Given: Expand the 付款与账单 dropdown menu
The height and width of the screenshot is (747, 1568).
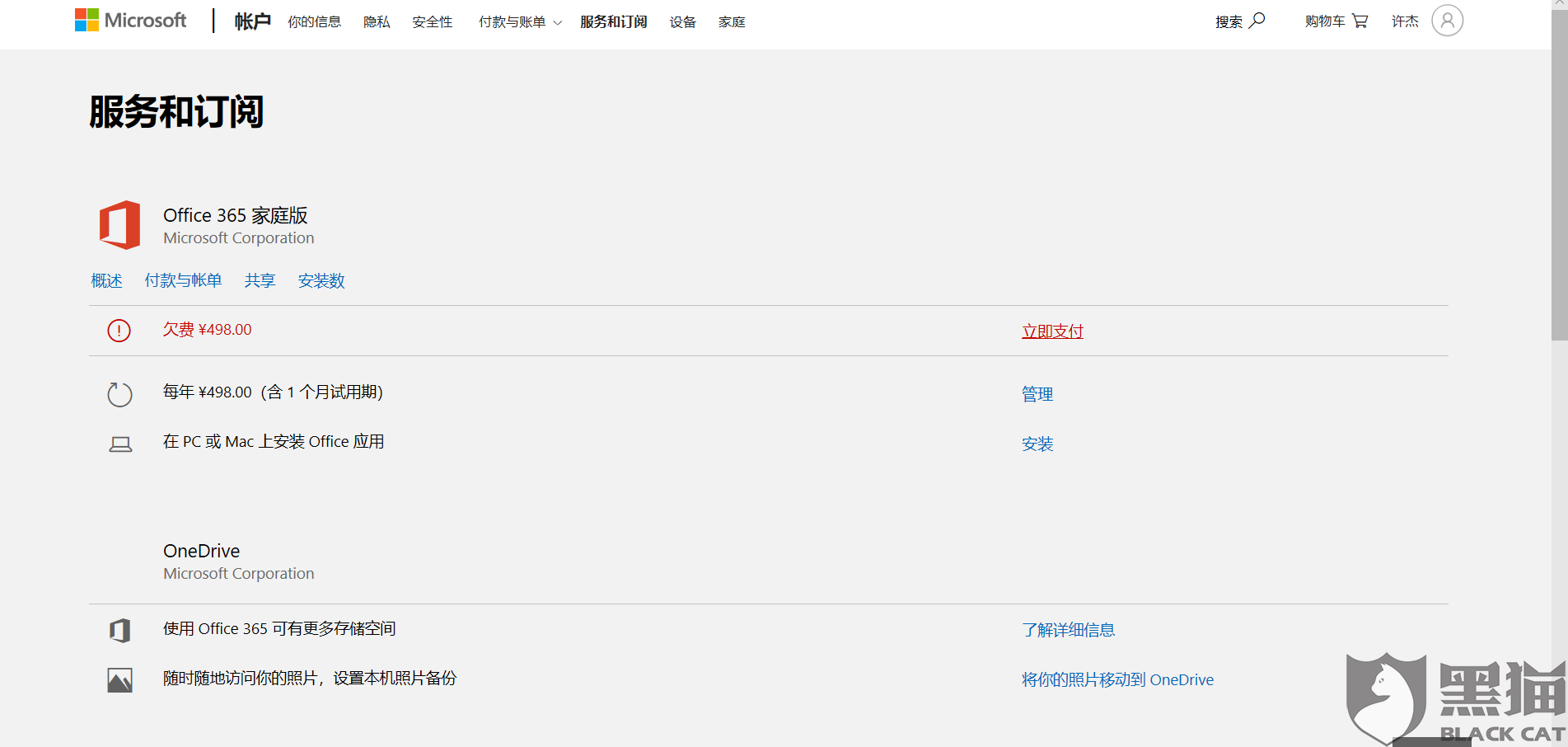Looking at the screenshot, I should [x=519, y=21].
